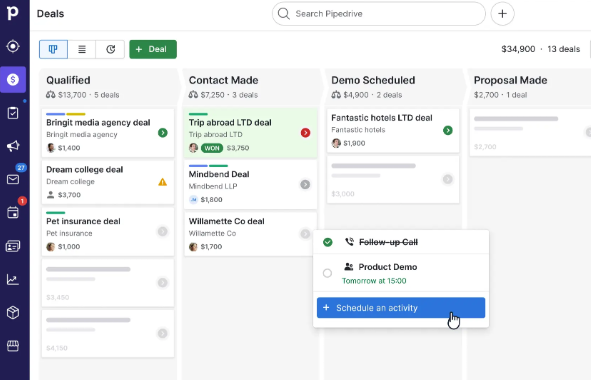Open Leads target icon in sidebar
The image size is (591, 380).
(x=13, y=46)
